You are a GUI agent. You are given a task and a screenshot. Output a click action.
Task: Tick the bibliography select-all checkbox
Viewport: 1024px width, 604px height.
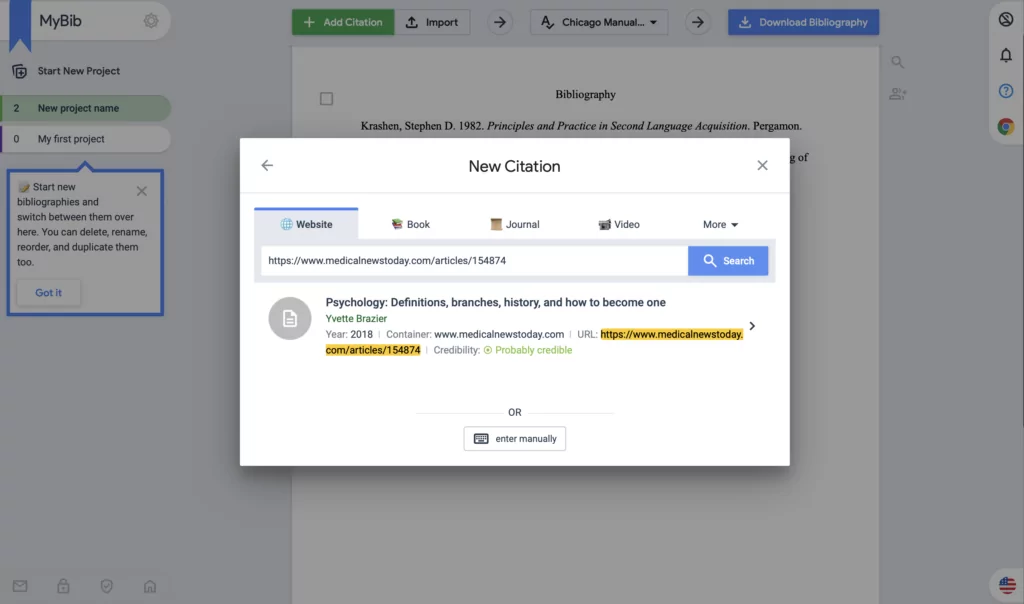coord(327,99)
